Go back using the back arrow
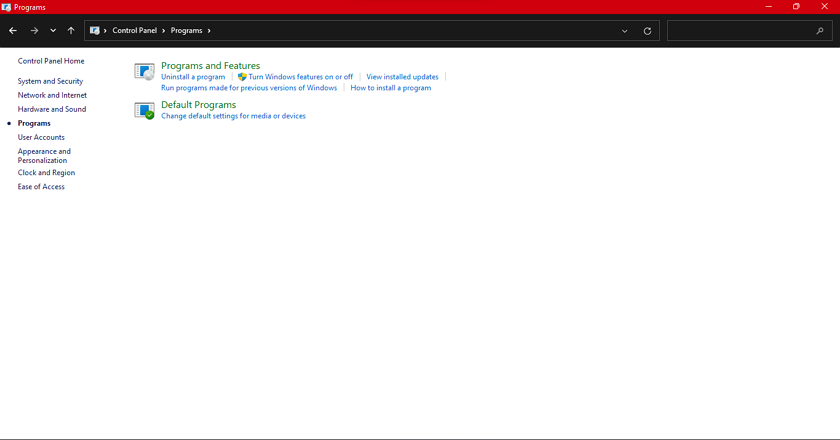Image resolution: width=840 pixels, height=440 pixels. [x=13, y=31]
